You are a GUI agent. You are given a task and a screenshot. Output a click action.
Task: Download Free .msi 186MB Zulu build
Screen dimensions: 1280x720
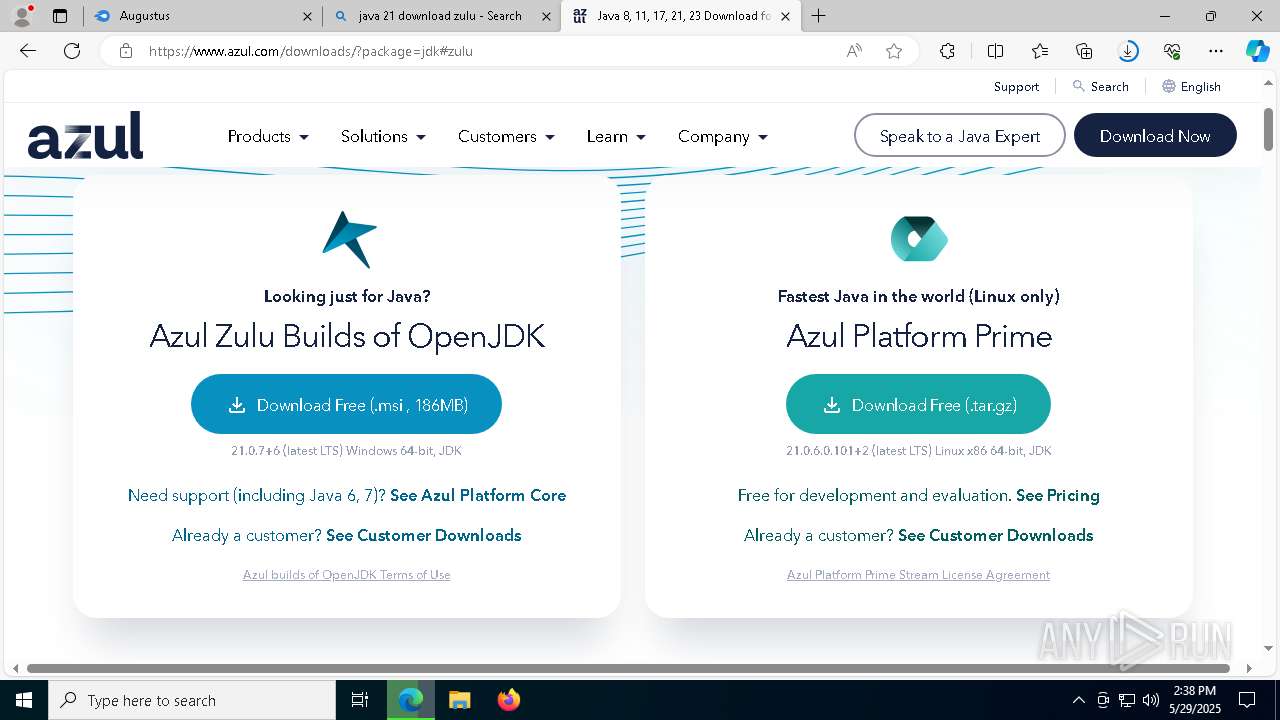click(346, 404)
